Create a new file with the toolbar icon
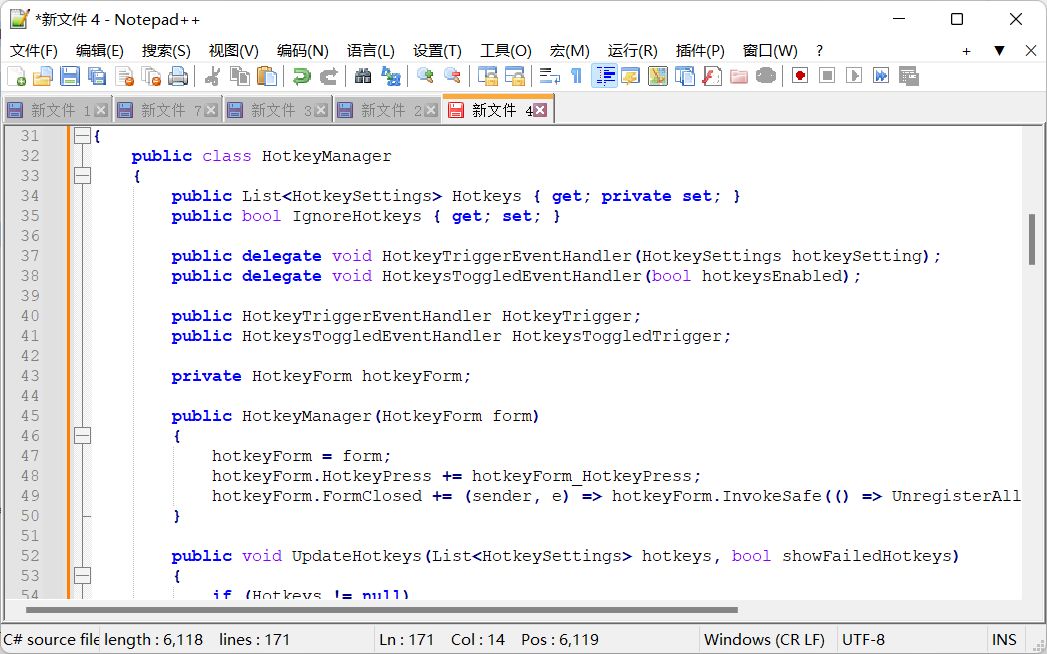 point(17,76)
